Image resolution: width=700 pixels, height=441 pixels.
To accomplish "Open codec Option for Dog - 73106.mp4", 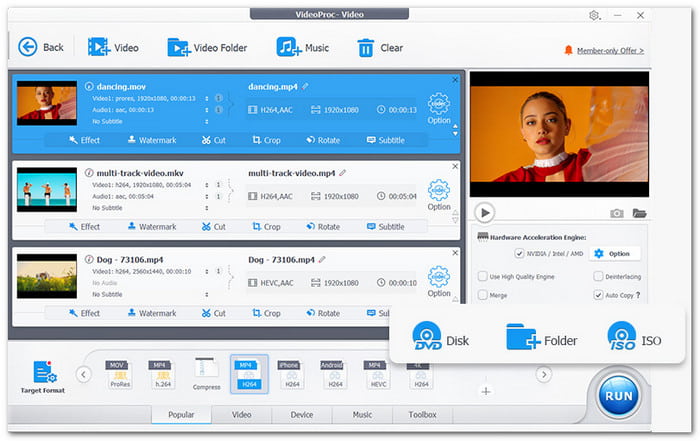I will [x=439, y=282].
